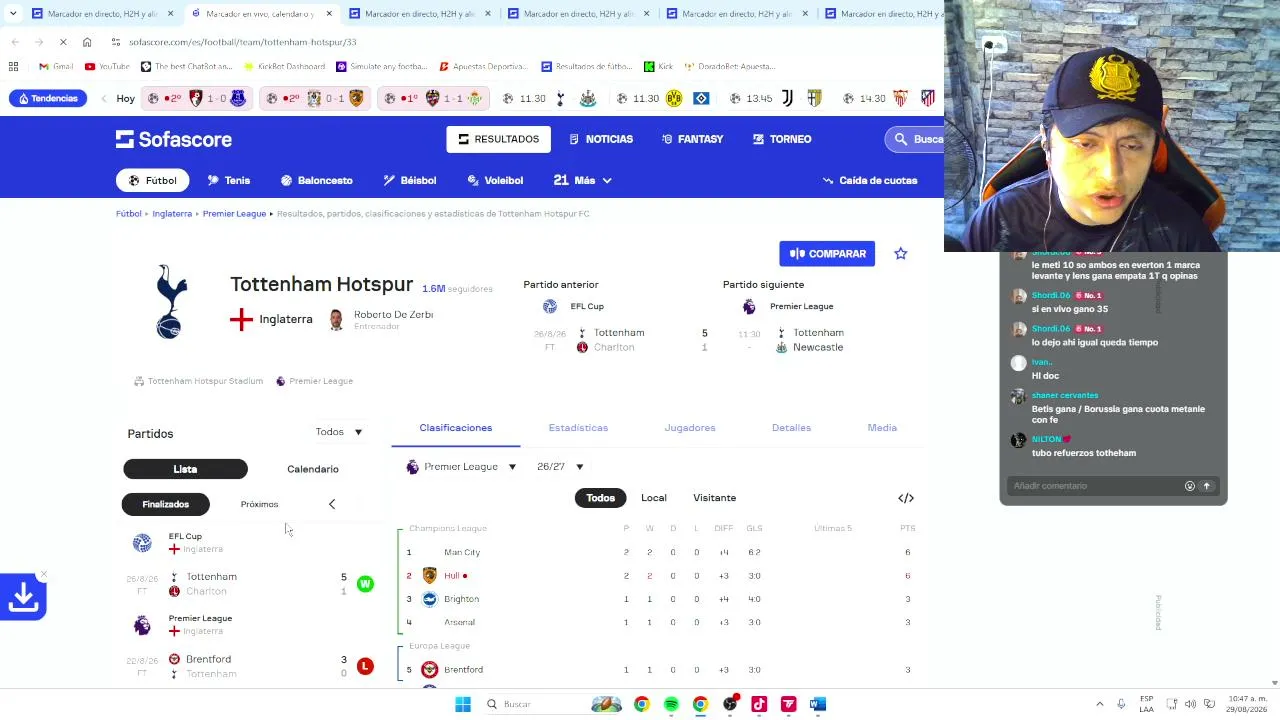Open Microsoft Word from the taskbar
Image resolution: width=1280 pixels, height=720 pixels.
tap(817, 704)
